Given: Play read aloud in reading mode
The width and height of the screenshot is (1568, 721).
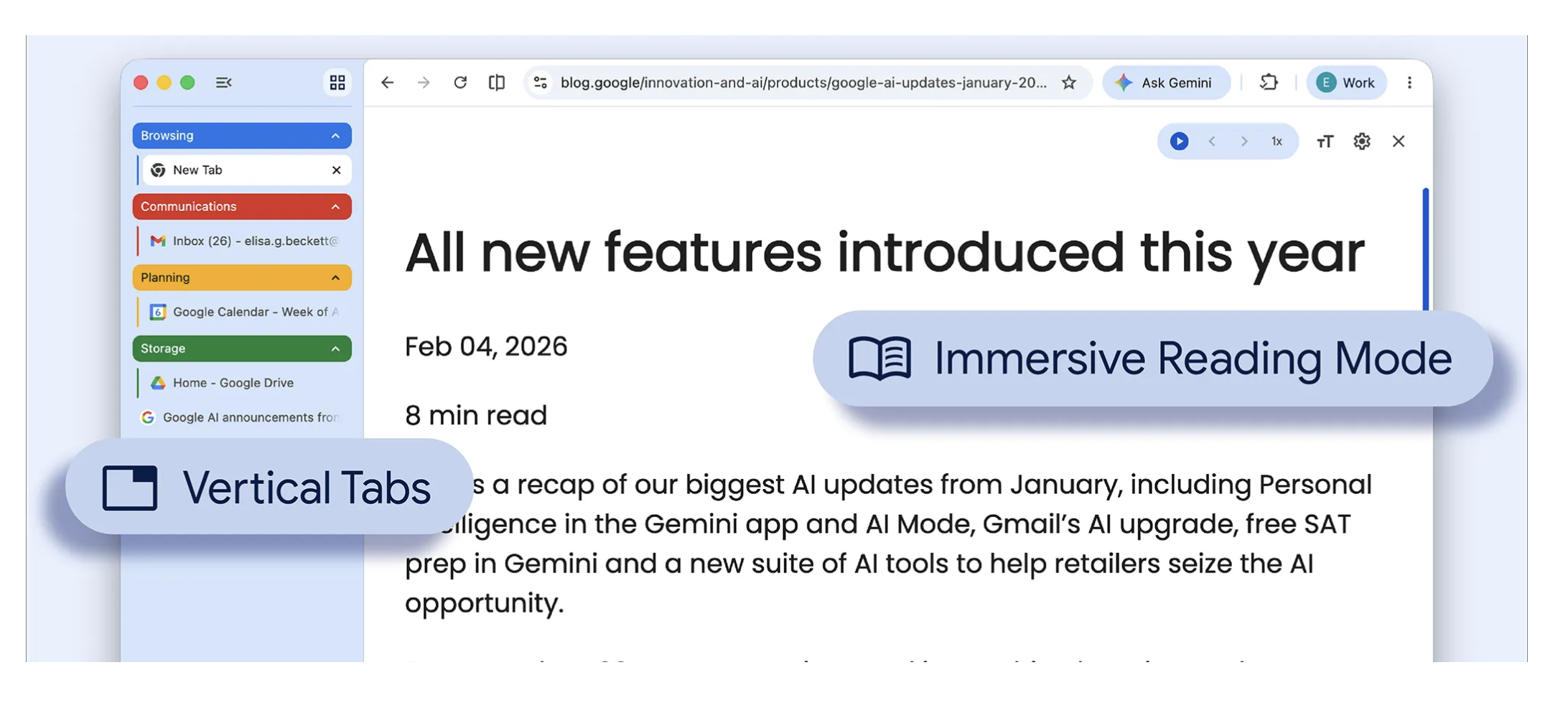Looking at the screenshot, I should 1179,141.
